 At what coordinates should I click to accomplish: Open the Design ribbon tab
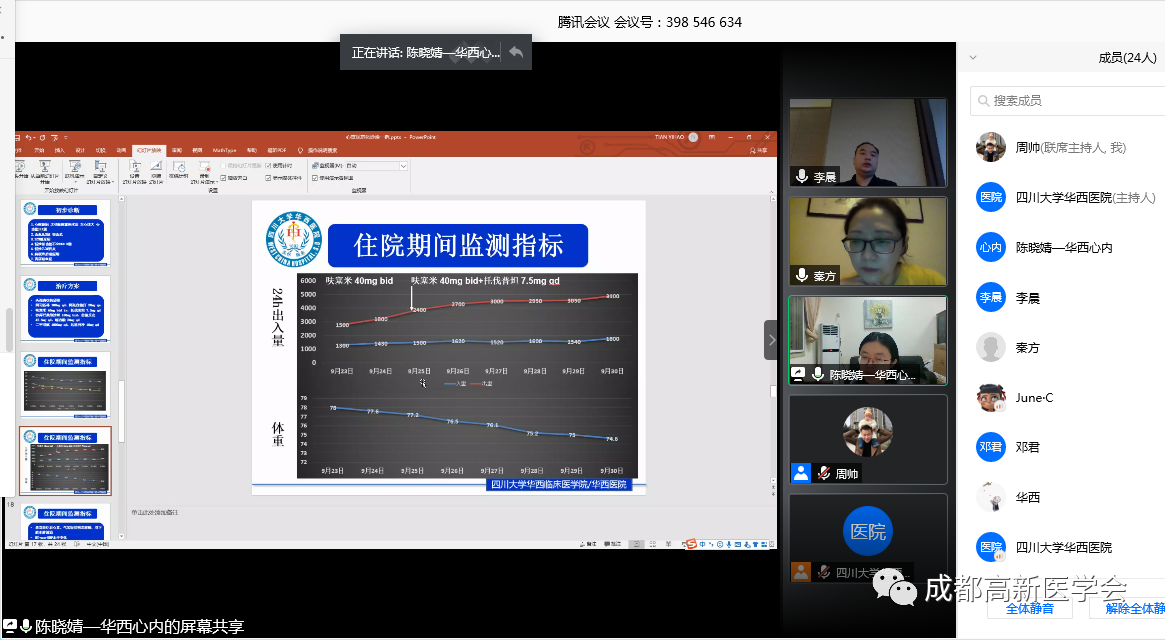(80, 150)
